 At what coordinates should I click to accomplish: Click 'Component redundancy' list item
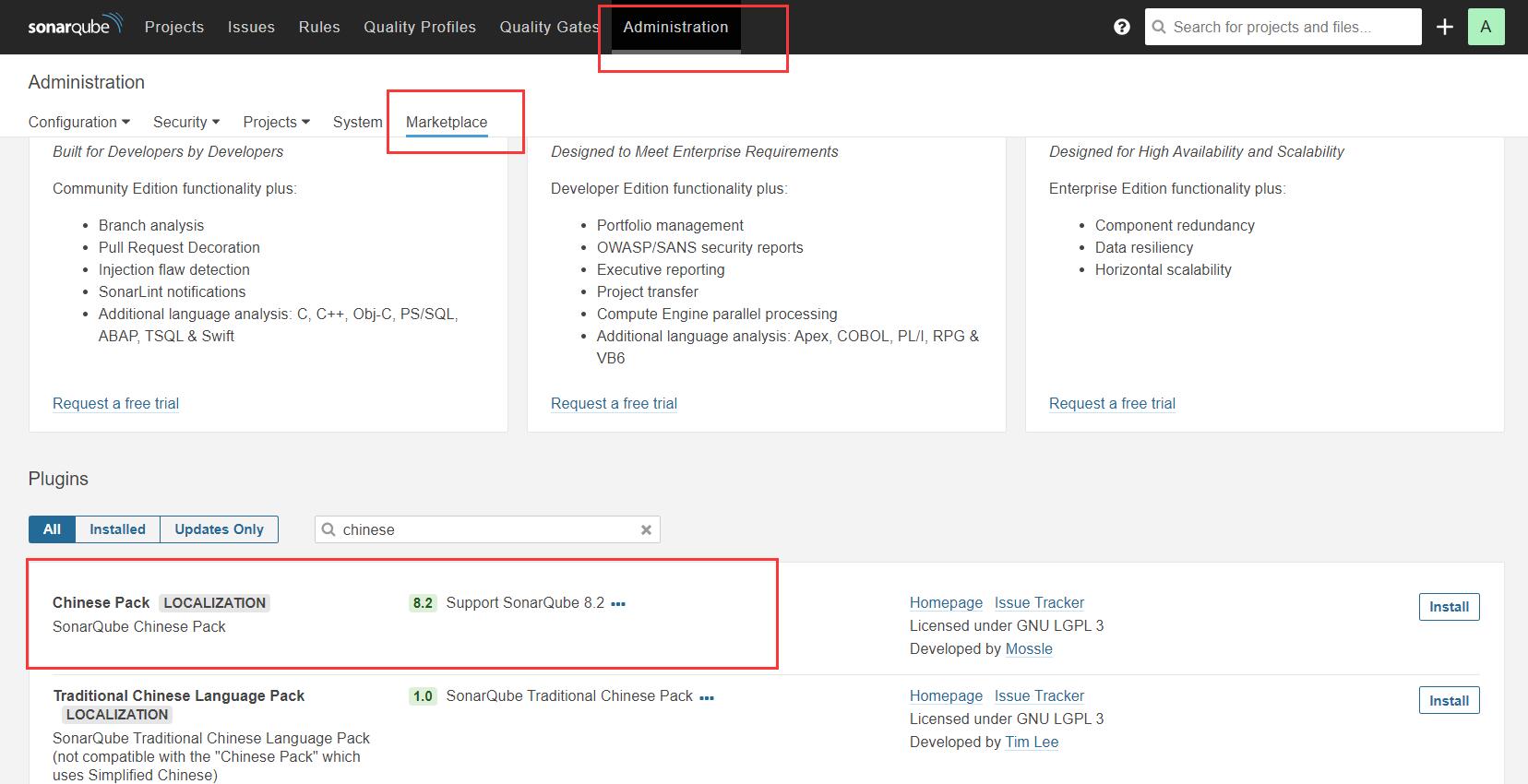click(x=1175, y=225)
